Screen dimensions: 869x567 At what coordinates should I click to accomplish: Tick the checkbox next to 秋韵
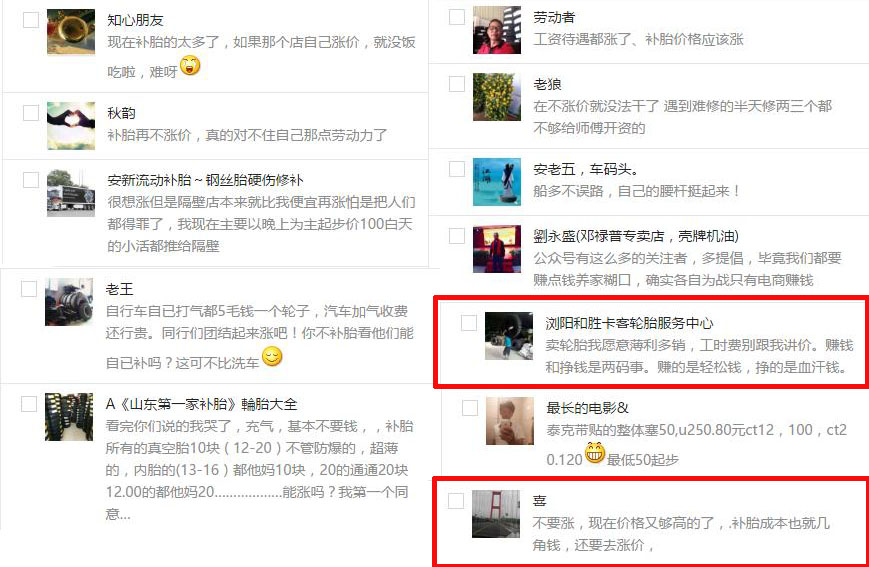coord(31,113)
